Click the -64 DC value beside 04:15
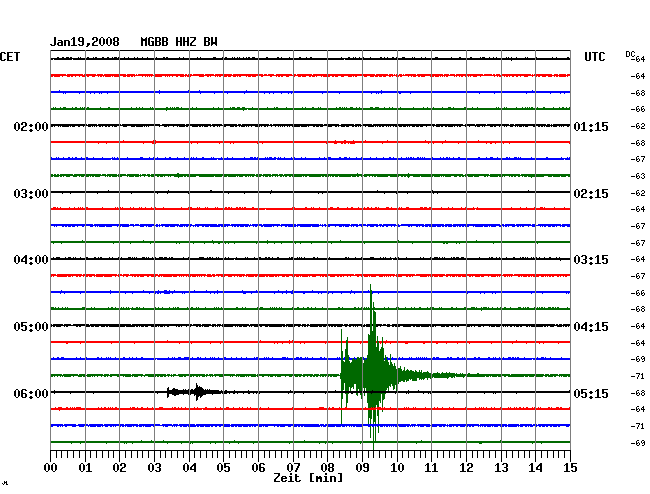Viewport: 650px width, 494px height. [x=638, y=326]
